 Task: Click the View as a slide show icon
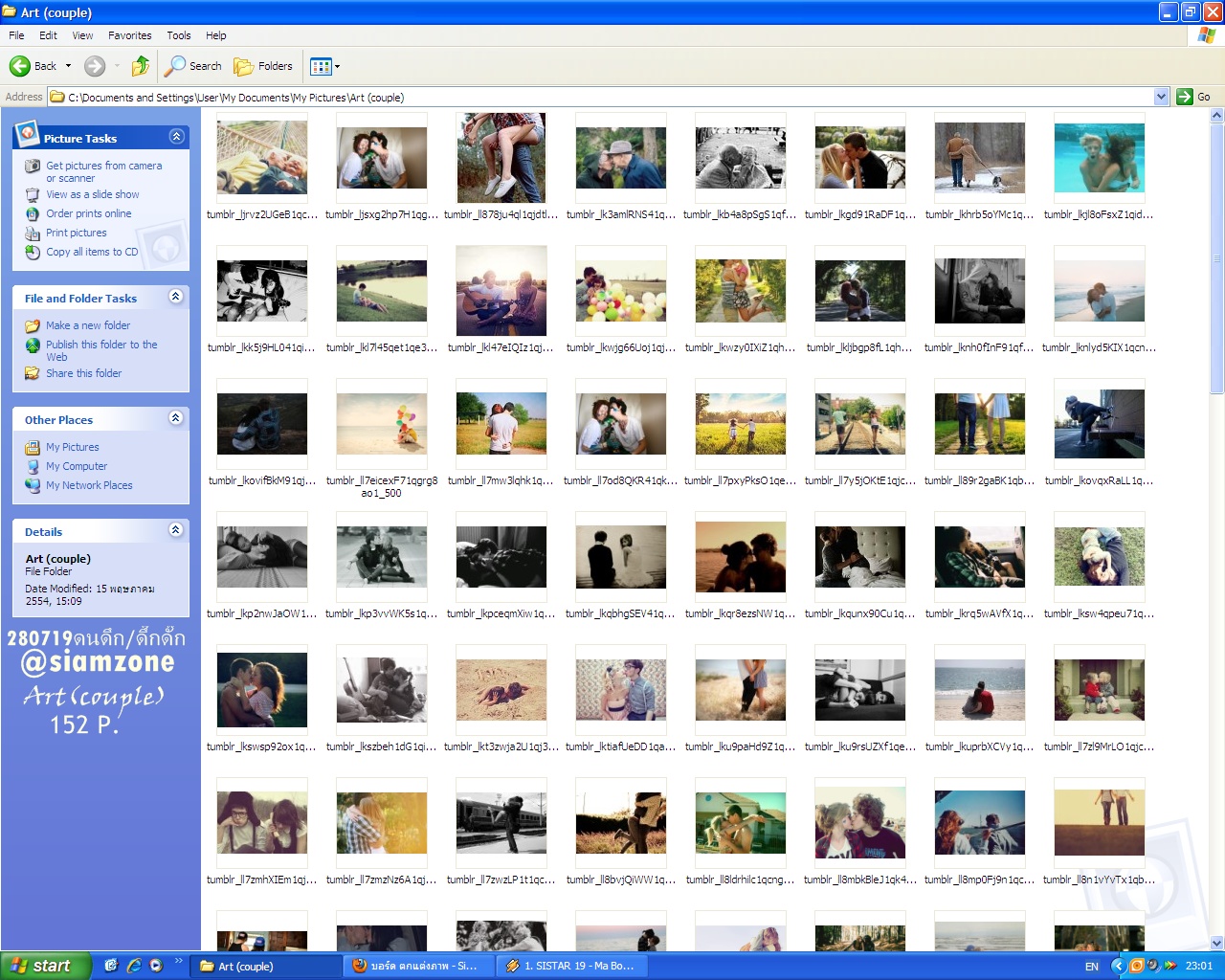[33, 194]
